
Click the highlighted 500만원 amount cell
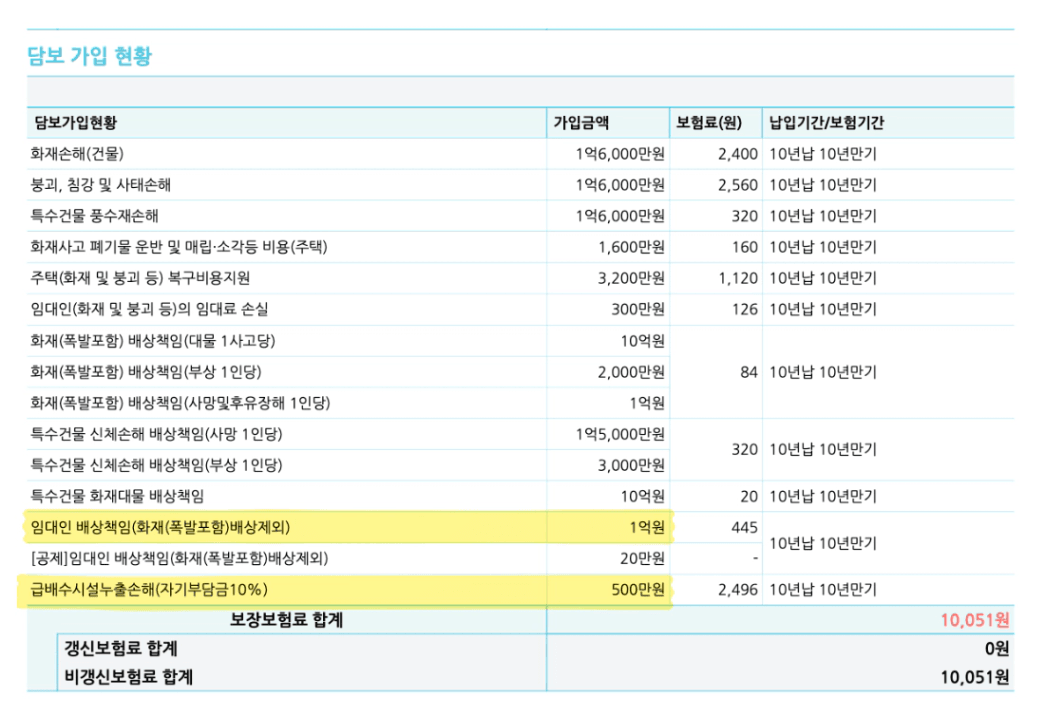tap(638, 589)
